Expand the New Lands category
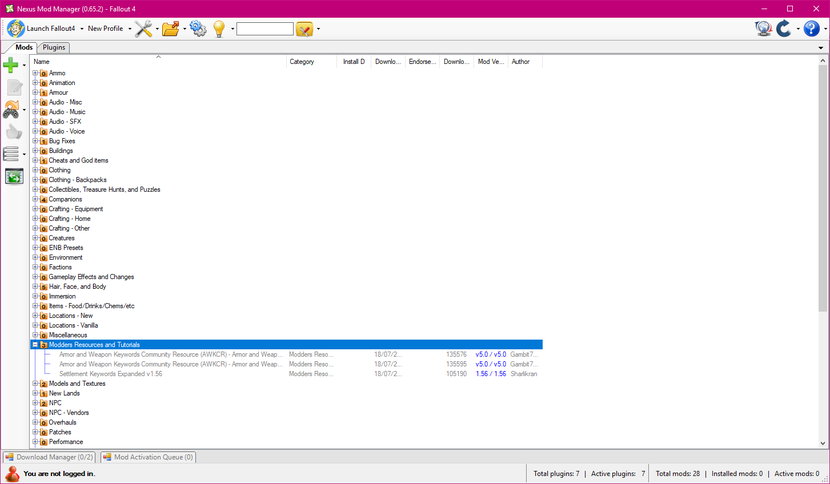 click(35, 393)
